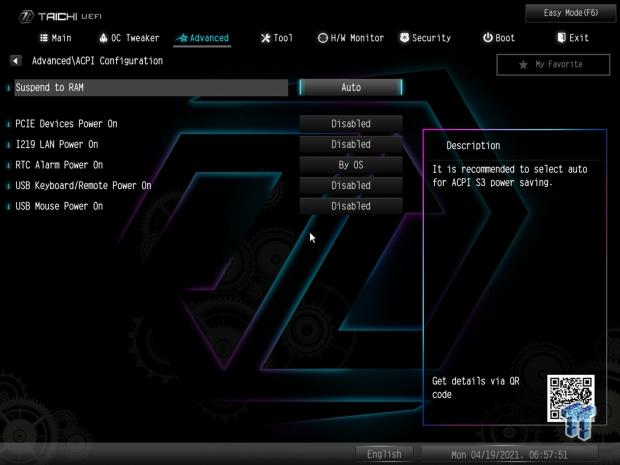Switch to Easy Mode (F6)

[x=571, y=13]
